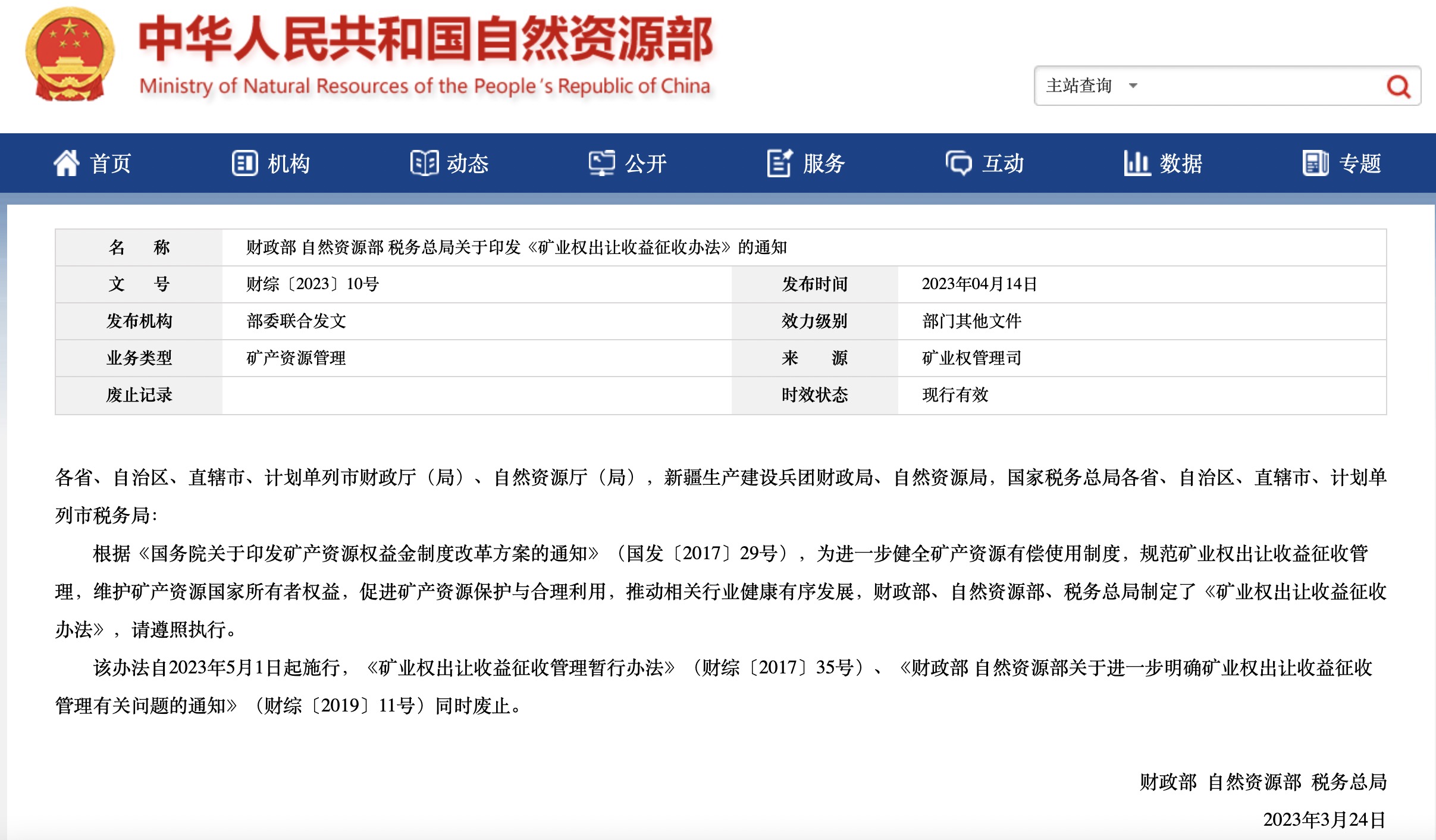This screenshot has width=1436, height=840.
Task: Click the document number 财综〔2023〕10号
Action: [313, 284]
